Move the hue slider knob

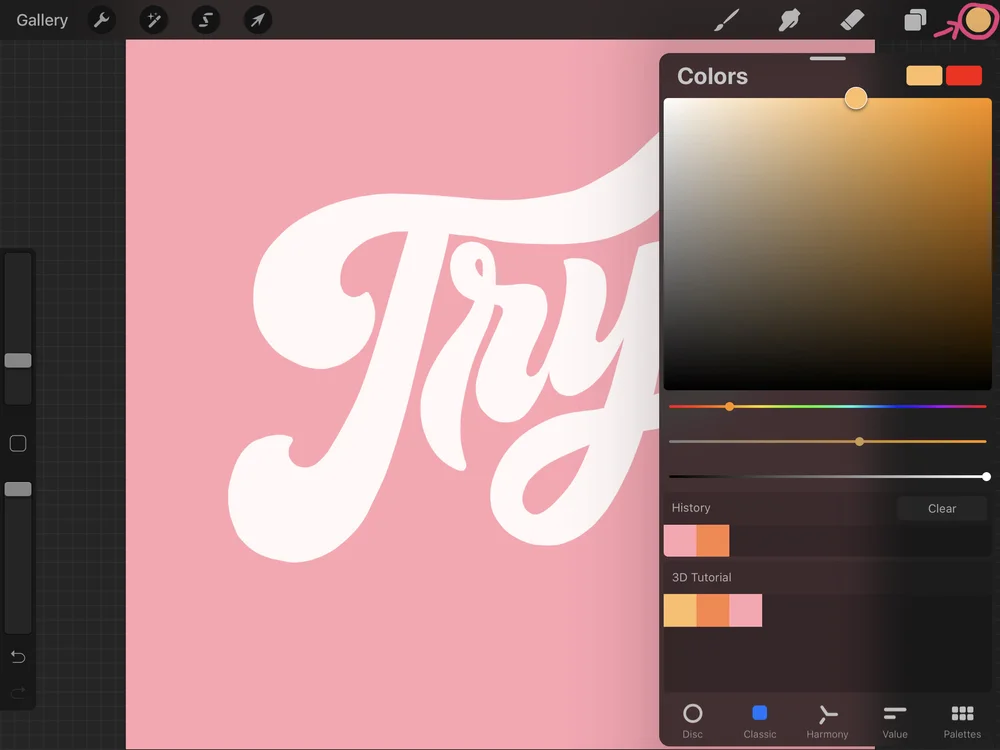tap(729, 406)
